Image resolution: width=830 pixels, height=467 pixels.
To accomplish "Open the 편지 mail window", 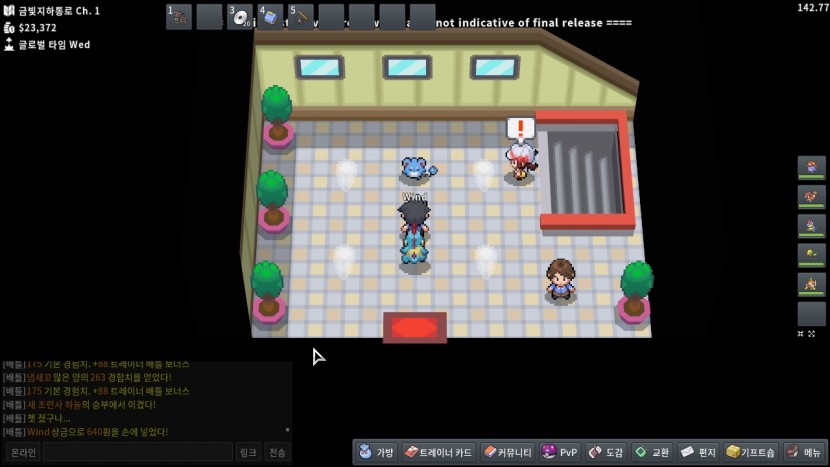I will pos(699,452).
